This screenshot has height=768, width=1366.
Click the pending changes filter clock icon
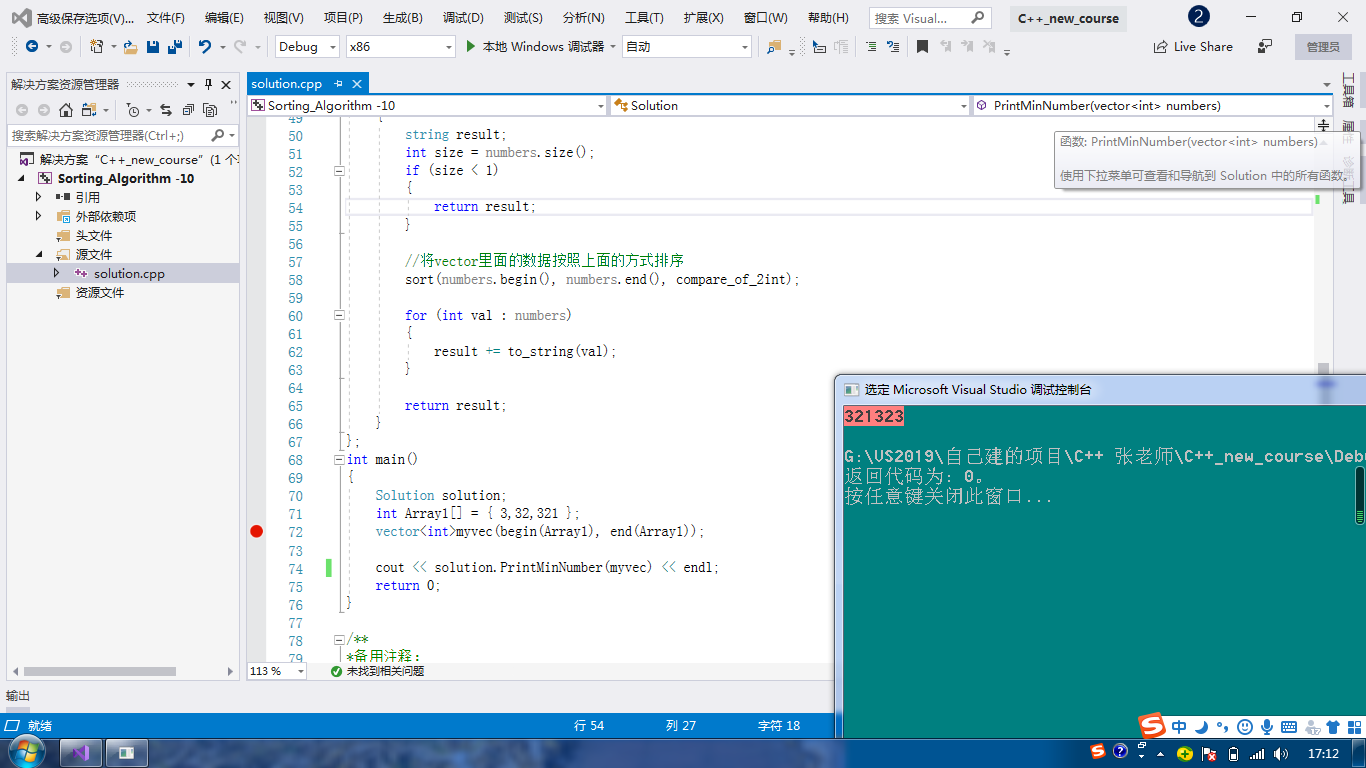pos(133,110)
